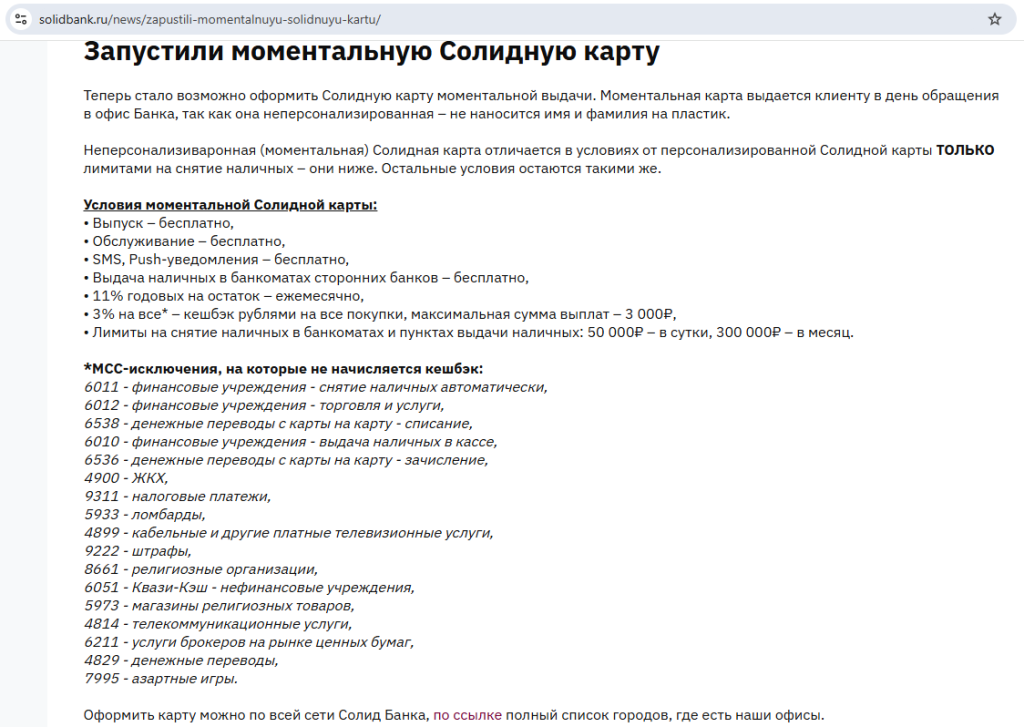Select the solidbank.ru URL in address bar

point(210,20)
